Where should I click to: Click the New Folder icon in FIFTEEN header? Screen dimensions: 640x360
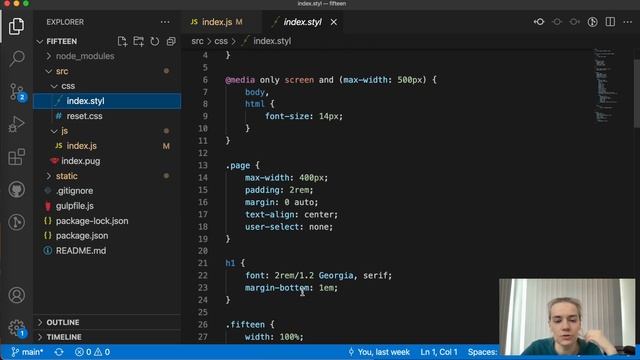pyautogui.click(x=138, y=41)
